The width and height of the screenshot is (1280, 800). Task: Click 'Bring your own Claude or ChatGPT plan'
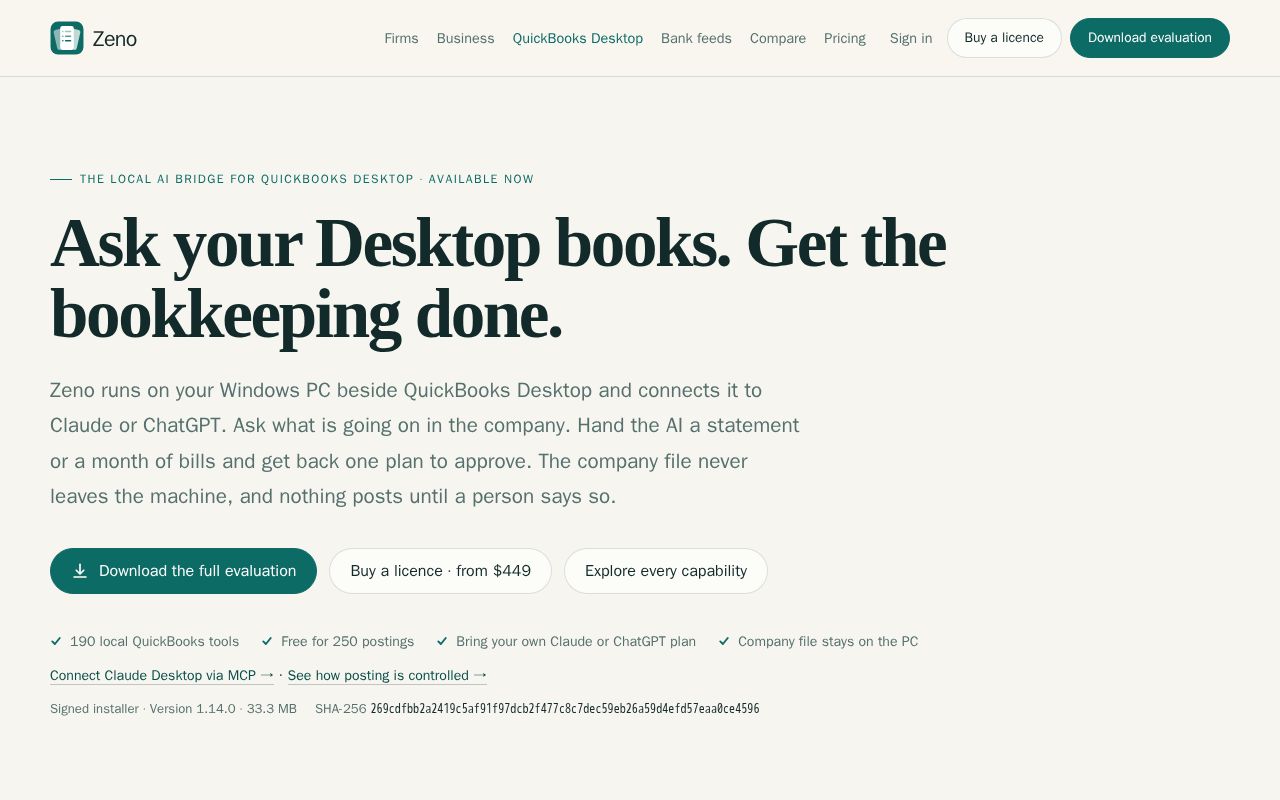(576, 642)
